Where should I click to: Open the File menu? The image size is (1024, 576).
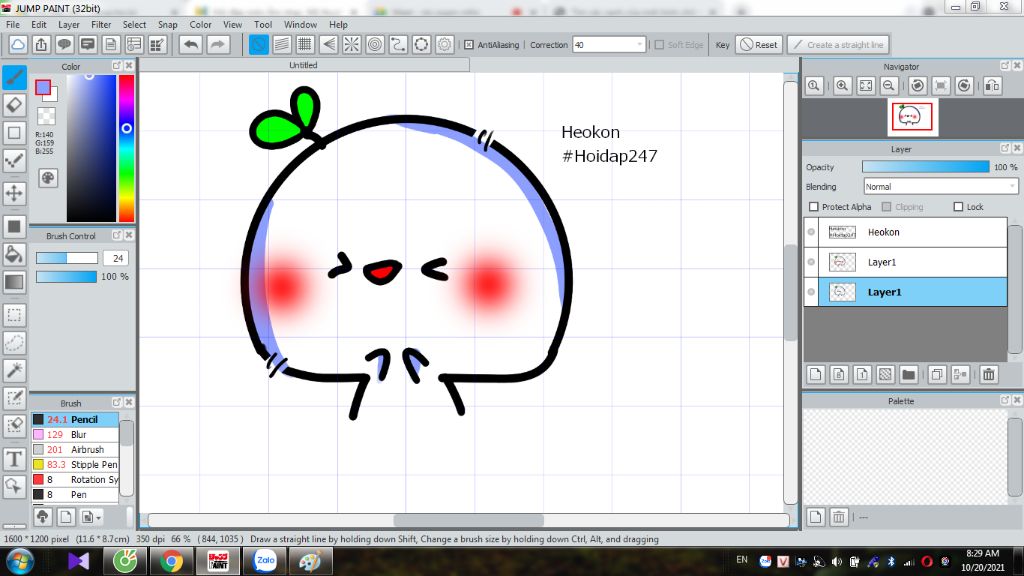12,24
